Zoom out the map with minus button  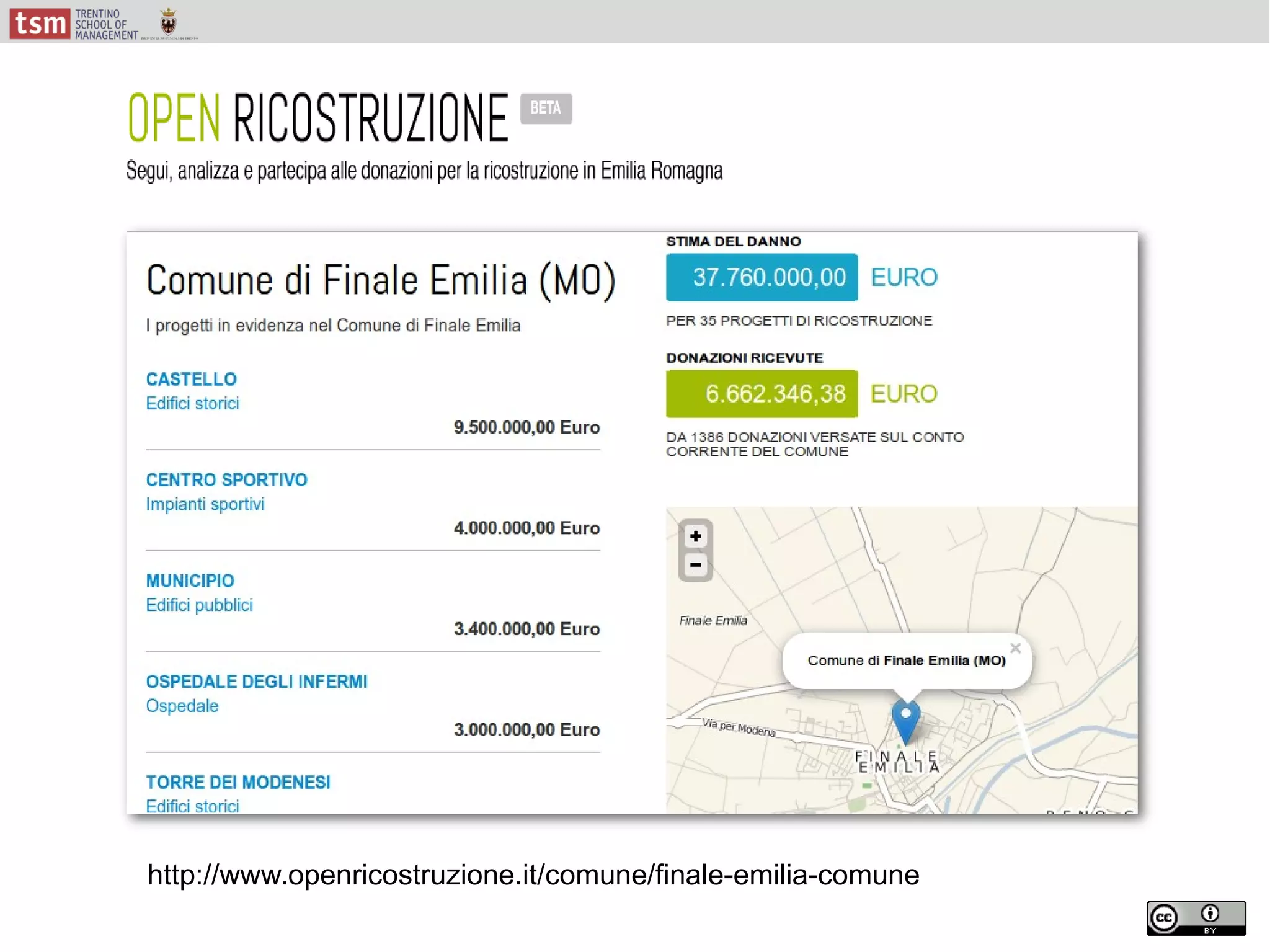695,565
